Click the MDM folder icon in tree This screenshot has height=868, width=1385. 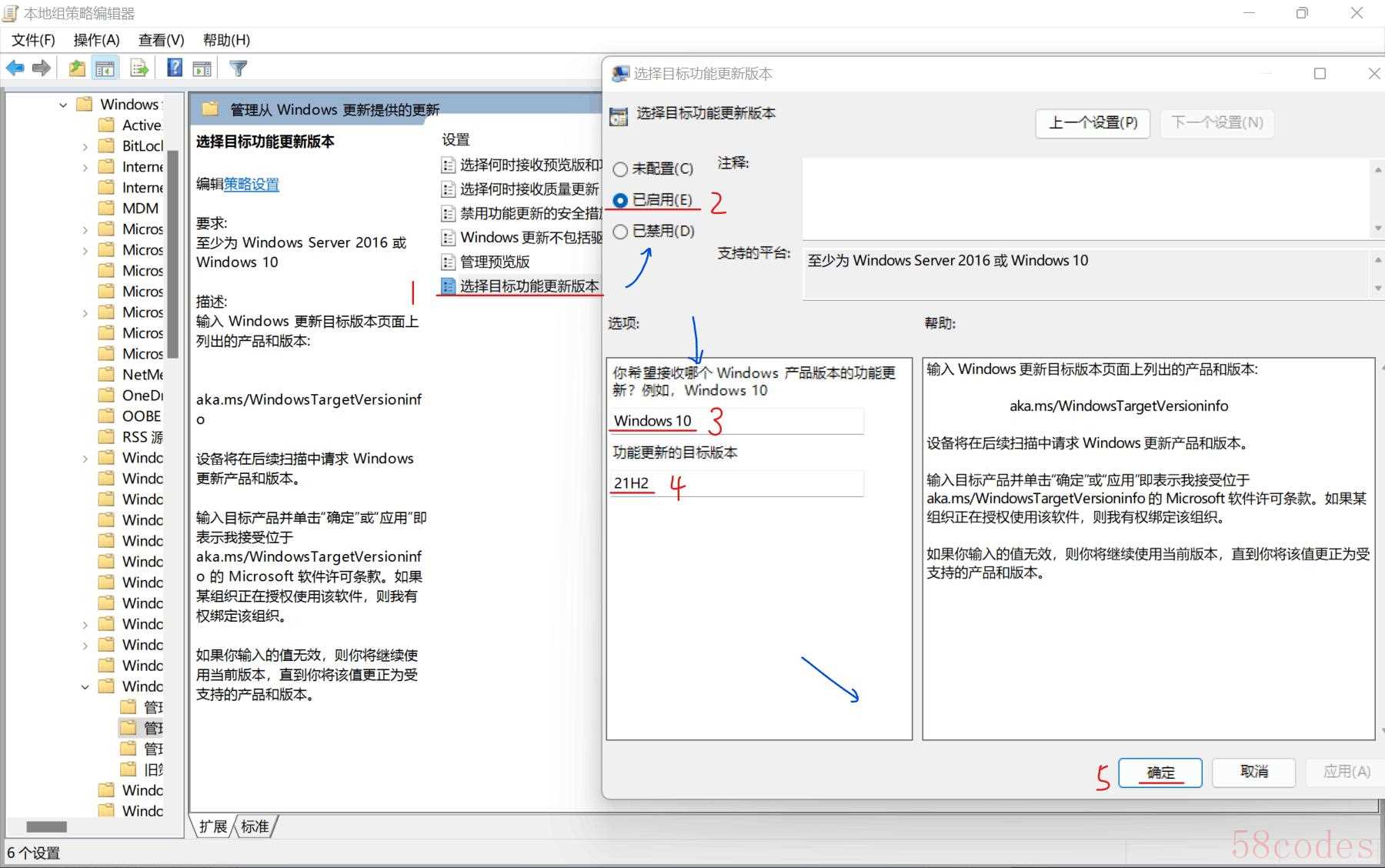coord(107,208)
